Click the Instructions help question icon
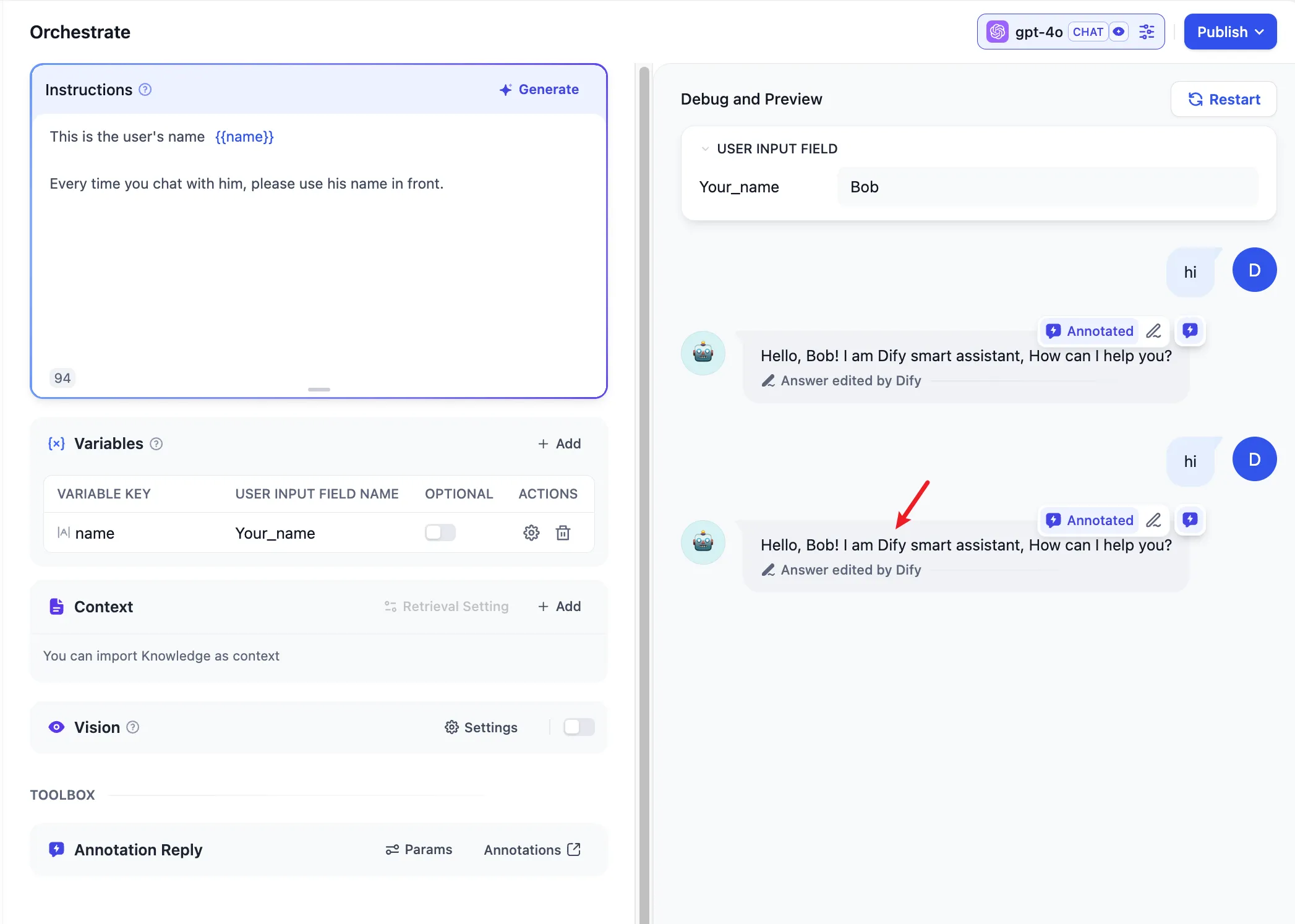The image size is (1295, 924). coord(145,90)
